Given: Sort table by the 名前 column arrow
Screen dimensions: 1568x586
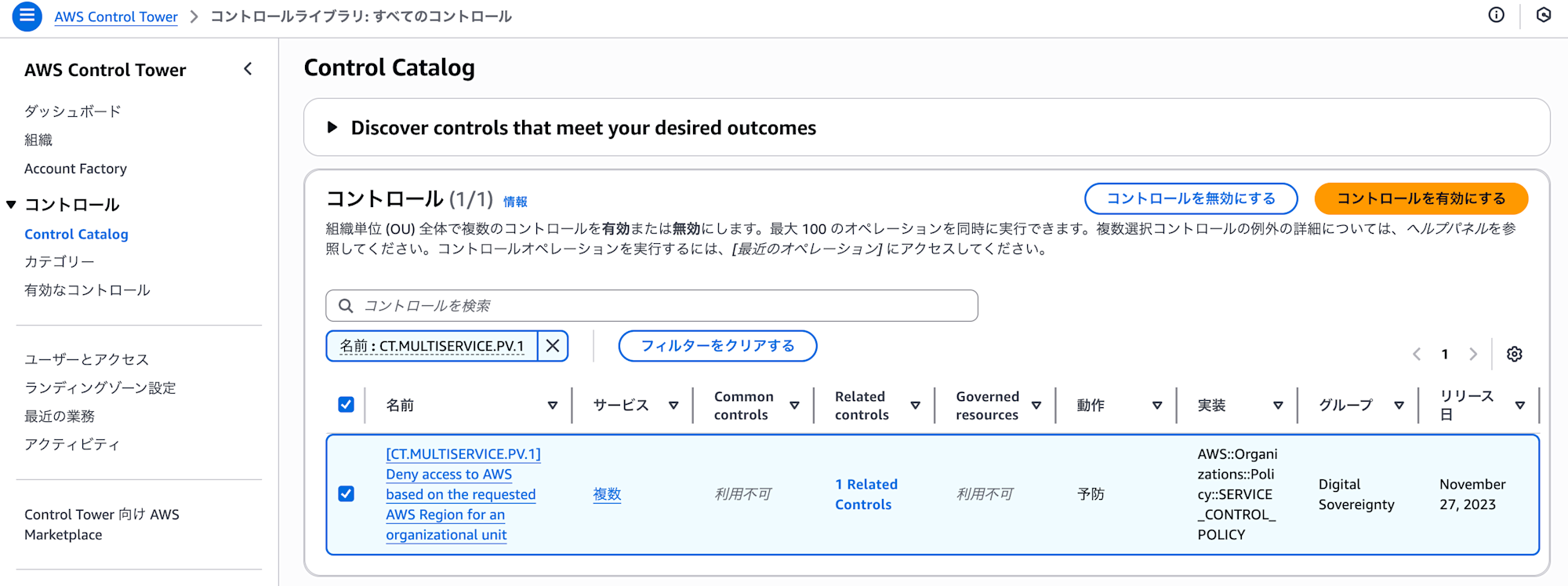Looking at the screenshot, I should click(552, 406).
